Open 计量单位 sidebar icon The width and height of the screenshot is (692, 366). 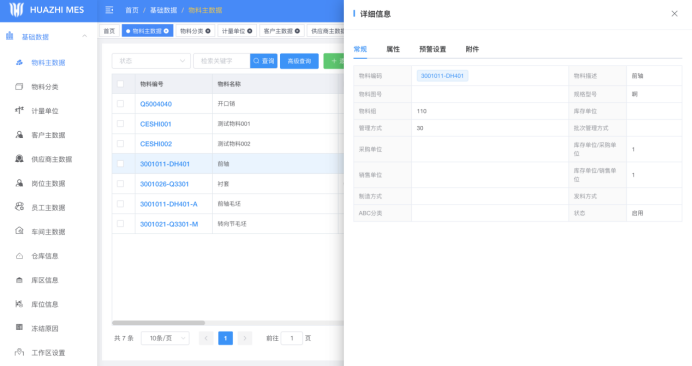pos(19,110)
